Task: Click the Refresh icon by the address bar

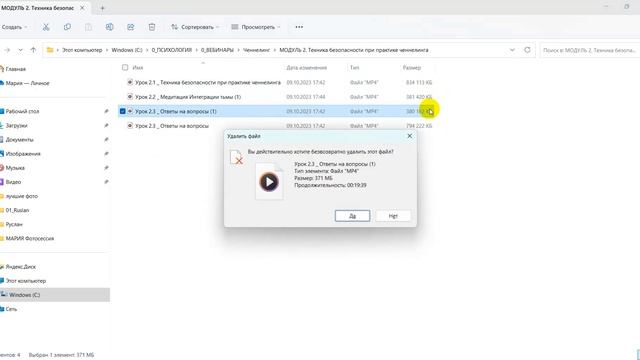Action: (x=527, y=50)
